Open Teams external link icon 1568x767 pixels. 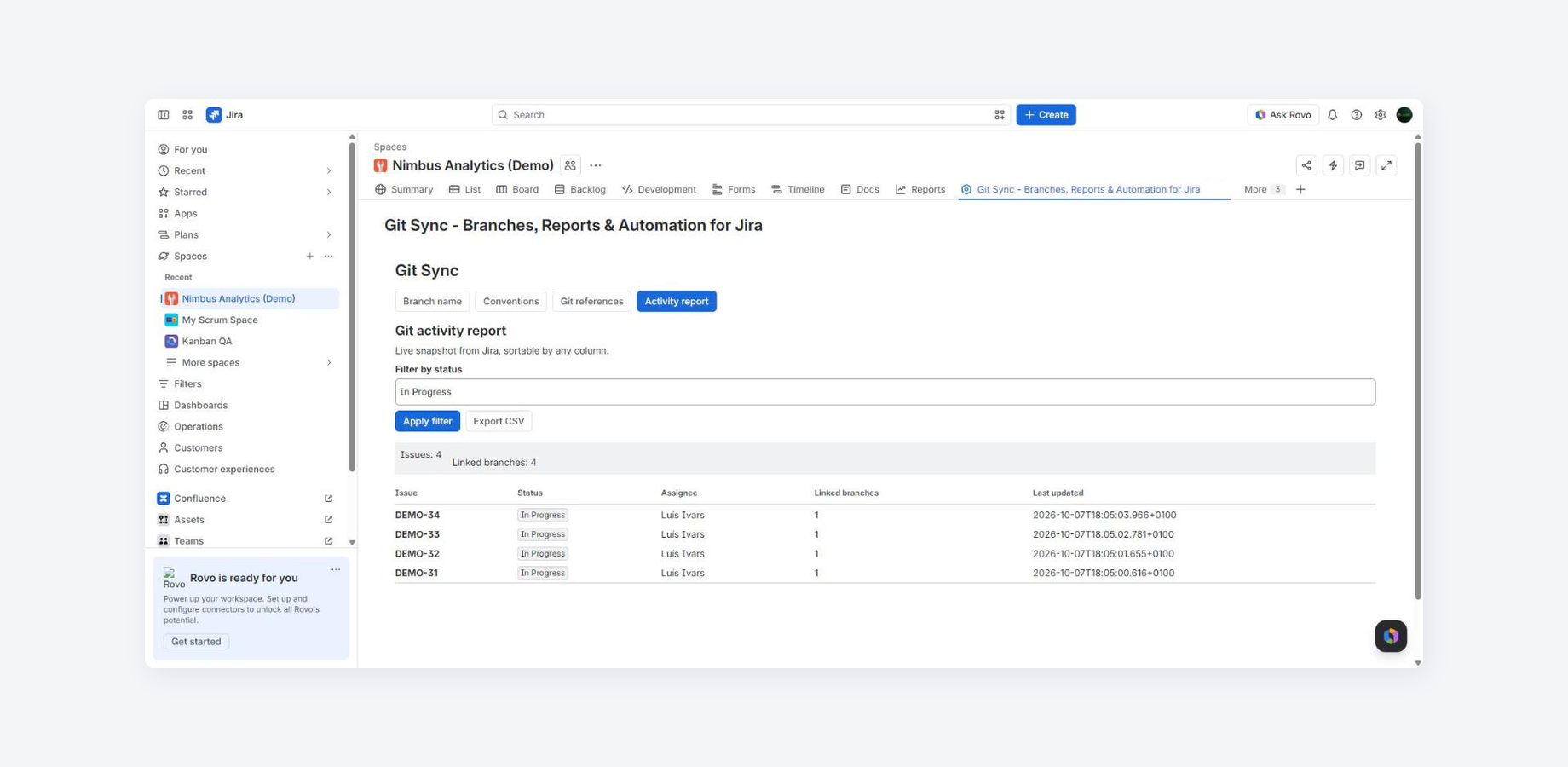pyautogui.click(x=328, y=541)
